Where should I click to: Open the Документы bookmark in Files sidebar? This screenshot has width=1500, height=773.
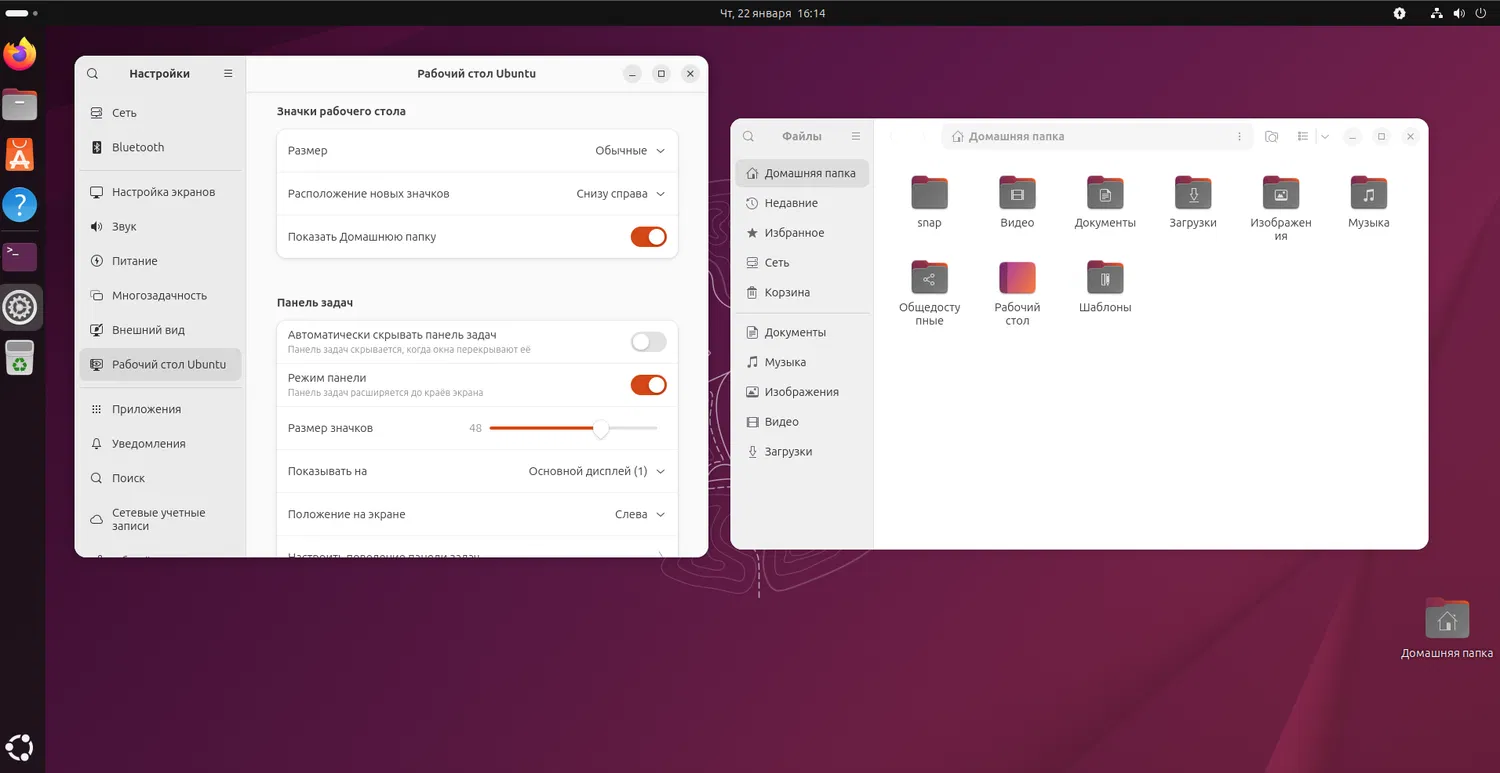pyautogui.click(x=802, y=332)
